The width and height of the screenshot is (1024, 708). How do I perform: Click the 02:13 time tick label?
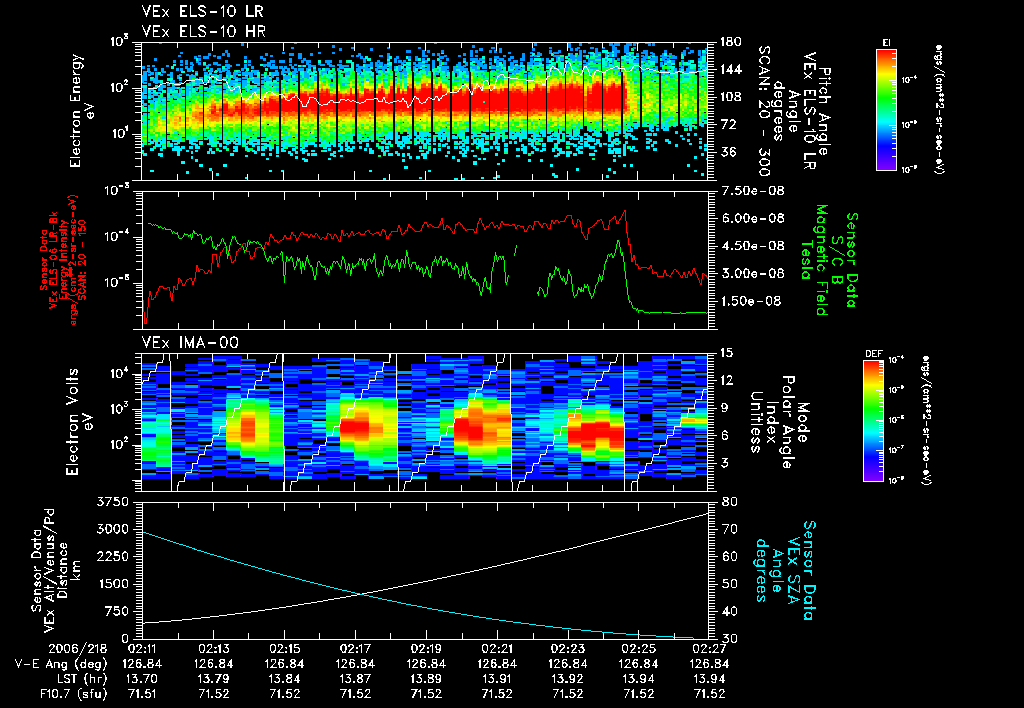214,649
